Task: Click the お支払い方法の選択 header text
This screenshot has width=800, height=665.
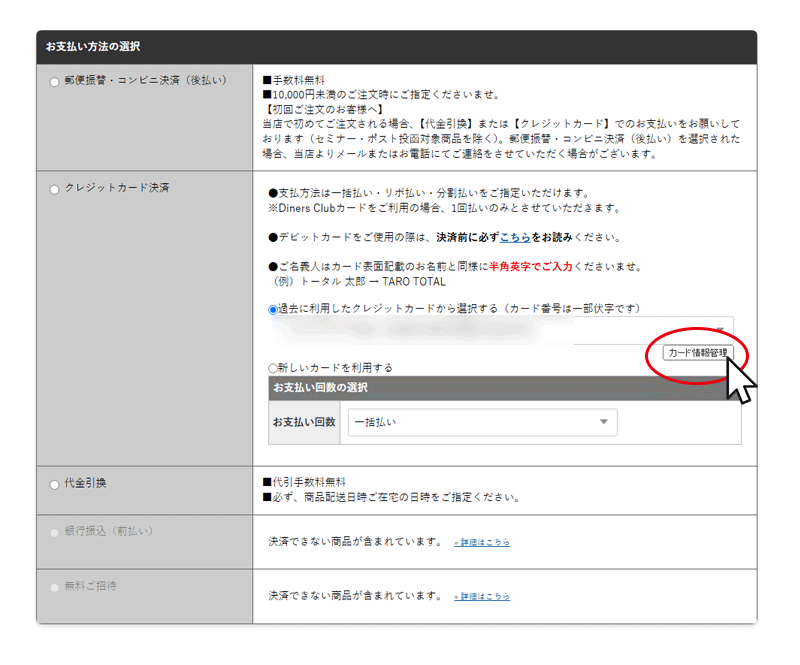Action: click(x=93, y=46)
